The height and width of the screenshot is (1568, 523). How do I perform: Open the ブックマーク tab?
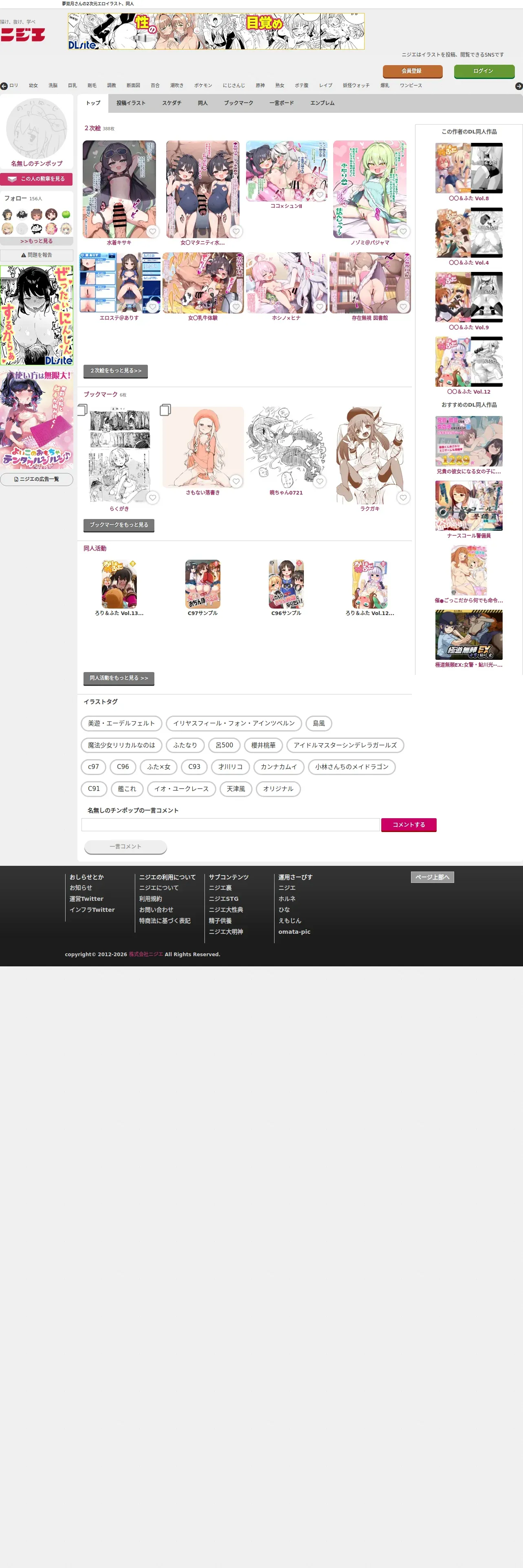pyautogui.click(x=239, y=103)
